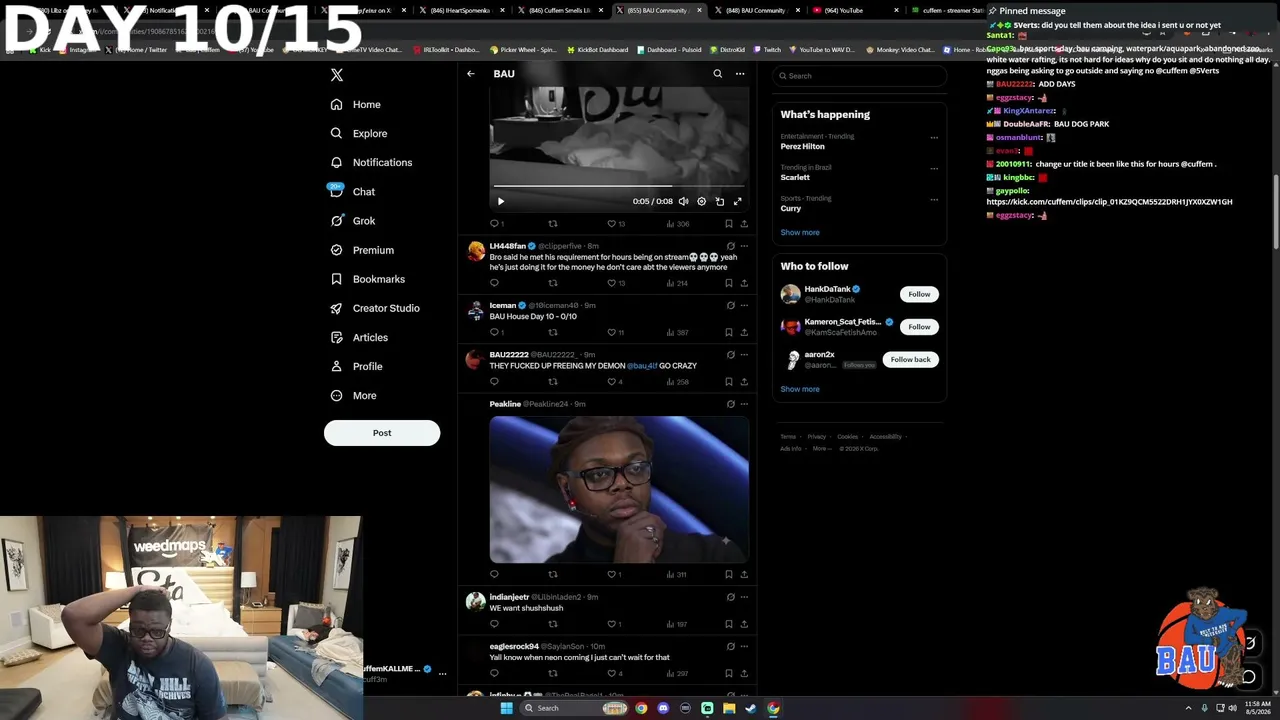The height and width of the screenshot is (720, 1280).
Task: Click the Post button
Action: click(382, 433)
